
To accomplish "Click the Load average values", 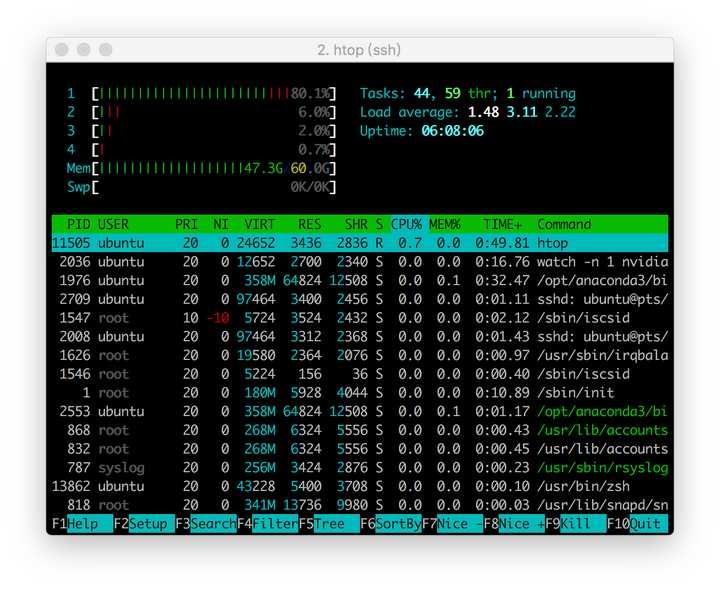I will 522,112.
